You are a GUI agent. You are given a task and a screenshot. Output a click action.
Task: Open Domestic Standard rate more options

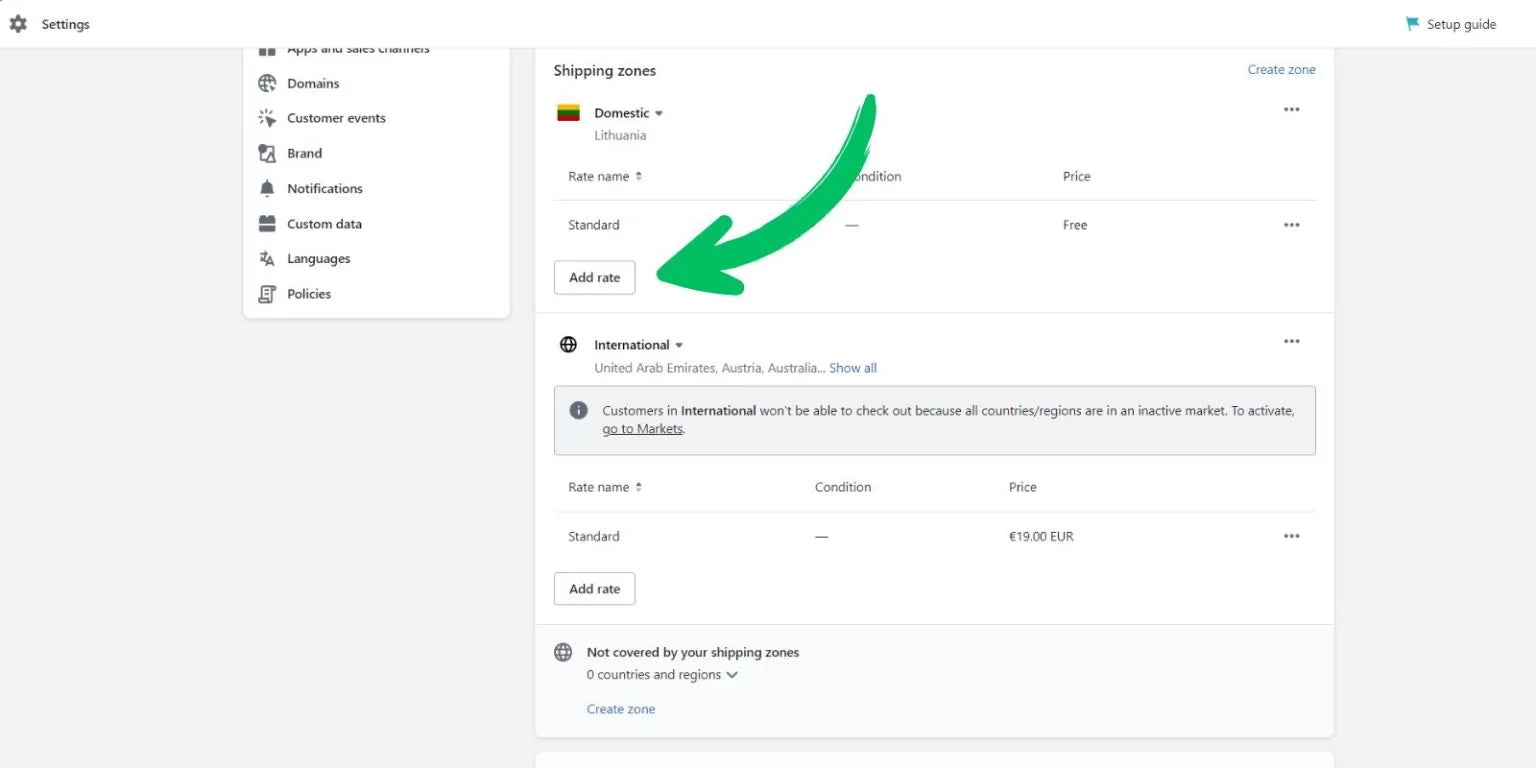coord(1292,225)
